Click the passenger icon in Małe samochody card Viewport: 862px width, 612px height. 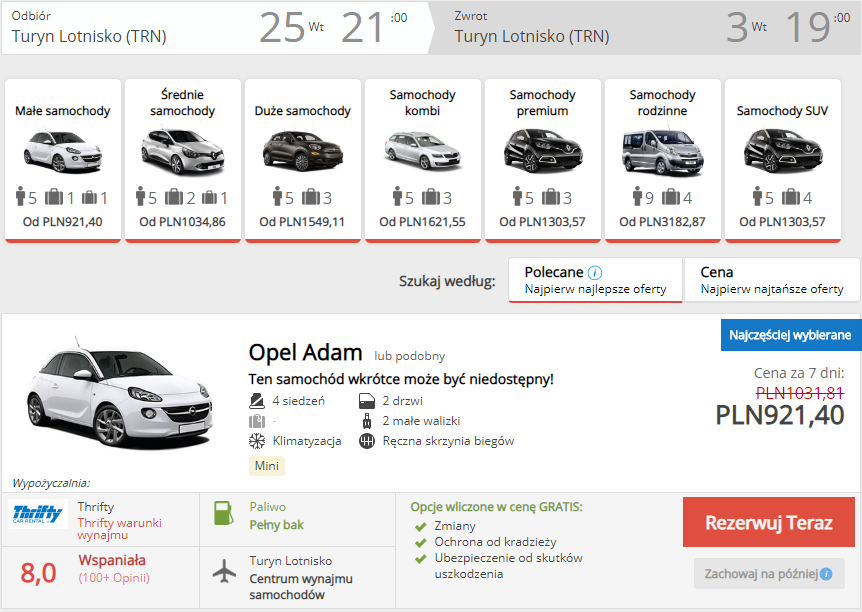coord(21,196)
